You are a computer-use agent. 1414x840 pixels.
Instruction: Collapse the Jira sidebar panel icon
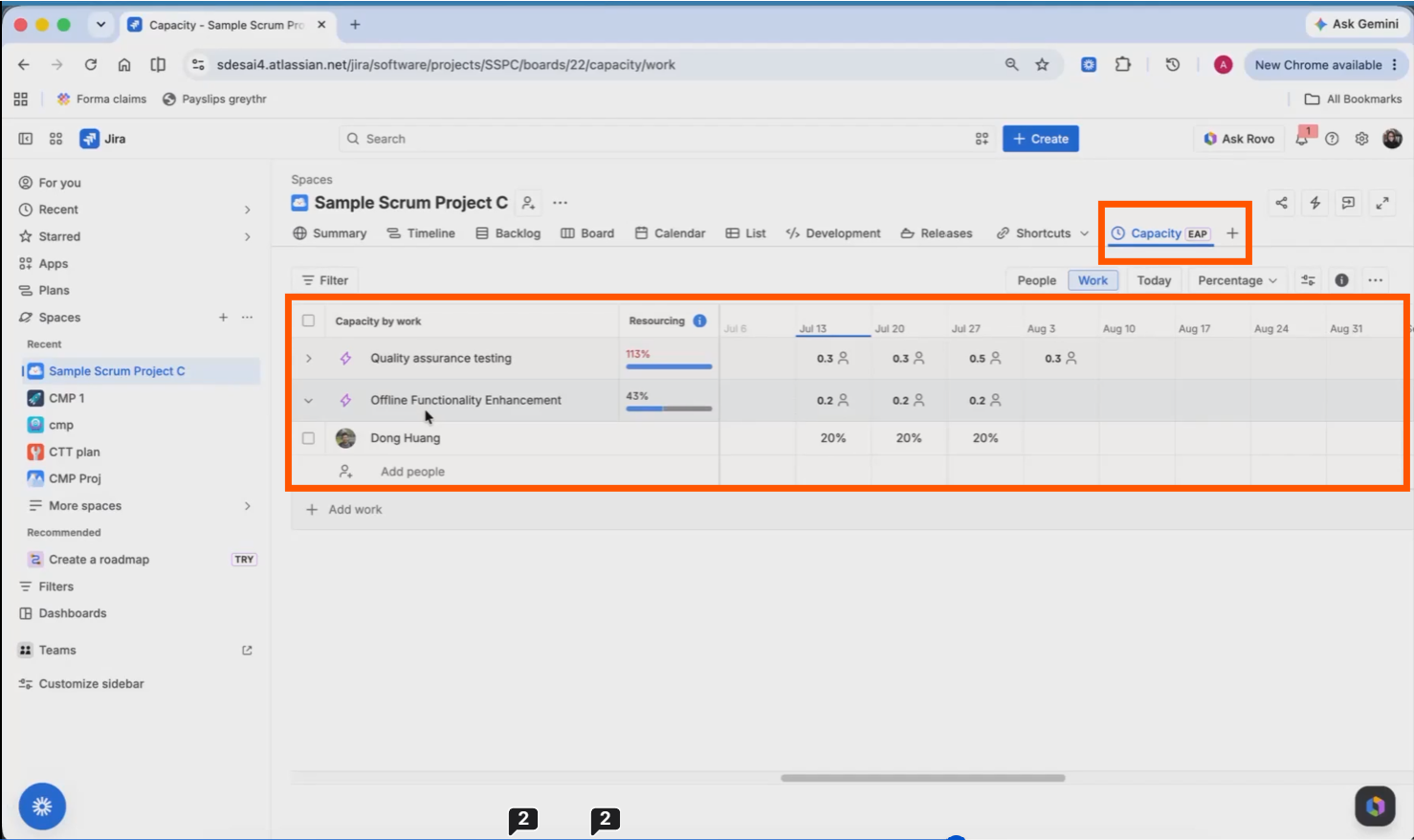[26, 139]
